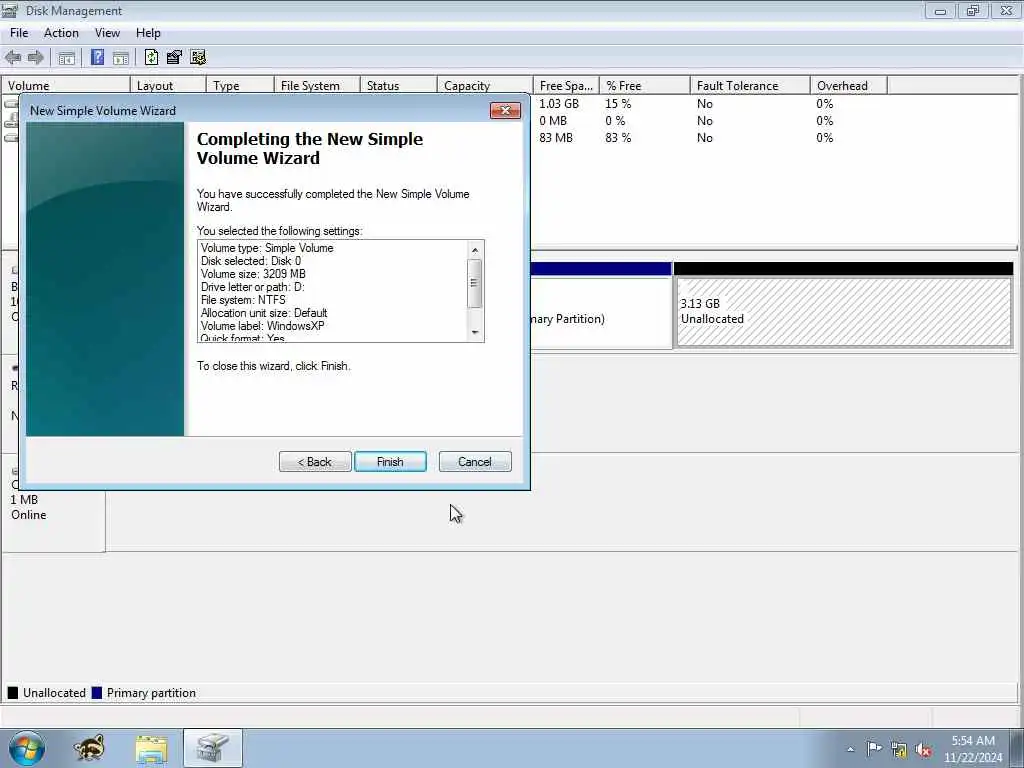Click the Unallocated legend black swatch
Screen dimensions: 1024x768
12,693
